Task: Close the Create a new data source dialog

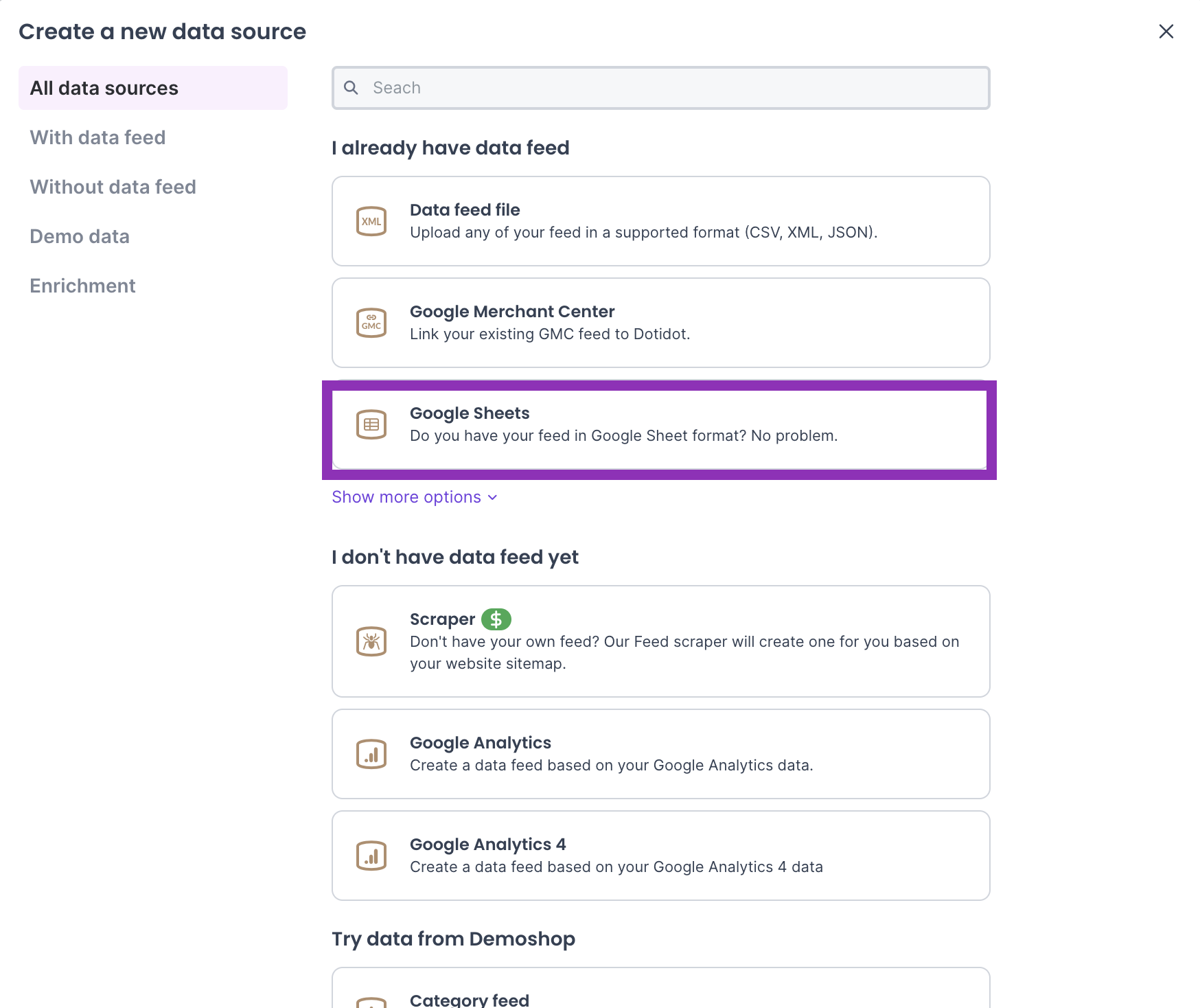Action: (x=1166, y=32)
